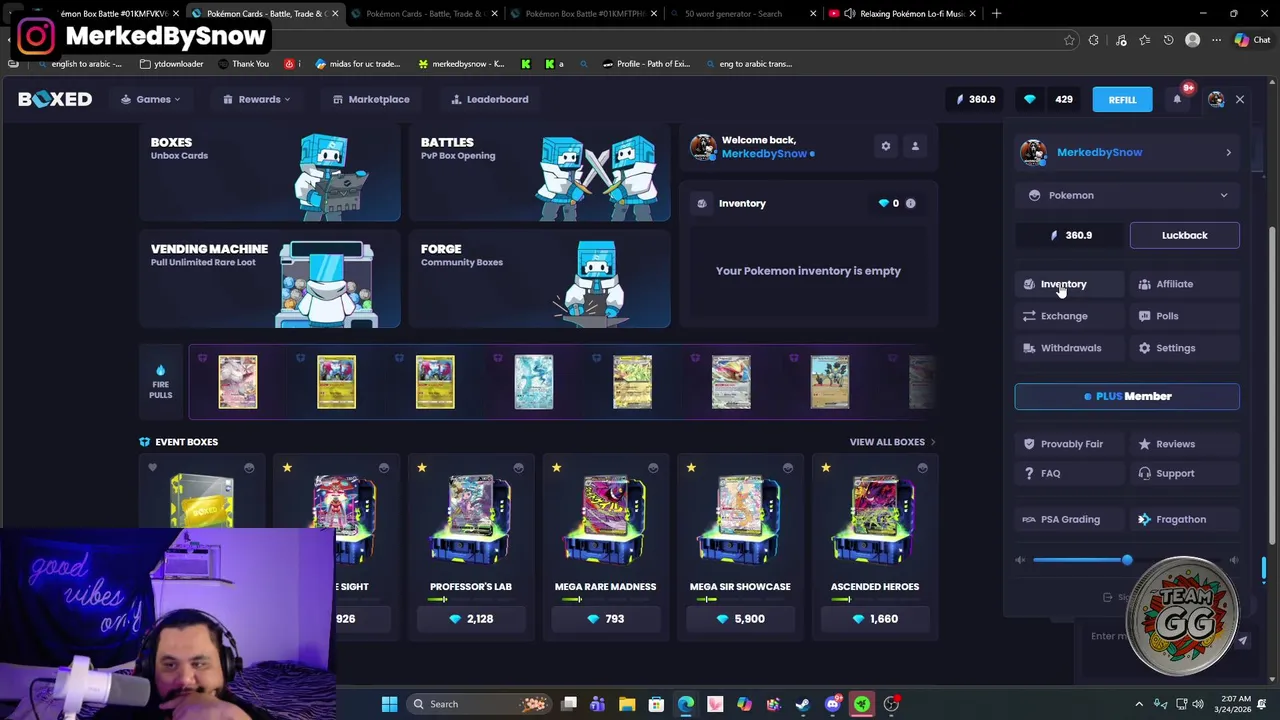
Task: Open the BOXES Unbox Cards tile
Action: 270,172
